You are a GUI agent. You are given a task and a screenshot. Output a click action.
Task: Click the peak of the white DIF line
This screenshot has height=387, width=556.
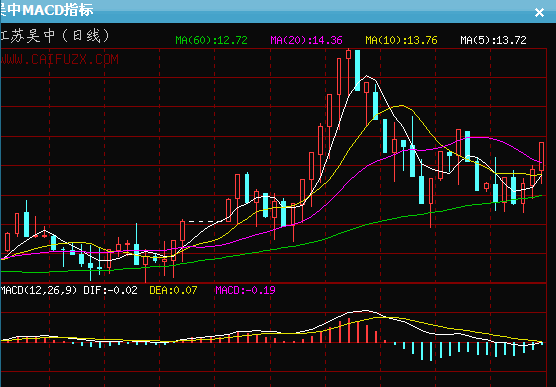coord(365,311)
